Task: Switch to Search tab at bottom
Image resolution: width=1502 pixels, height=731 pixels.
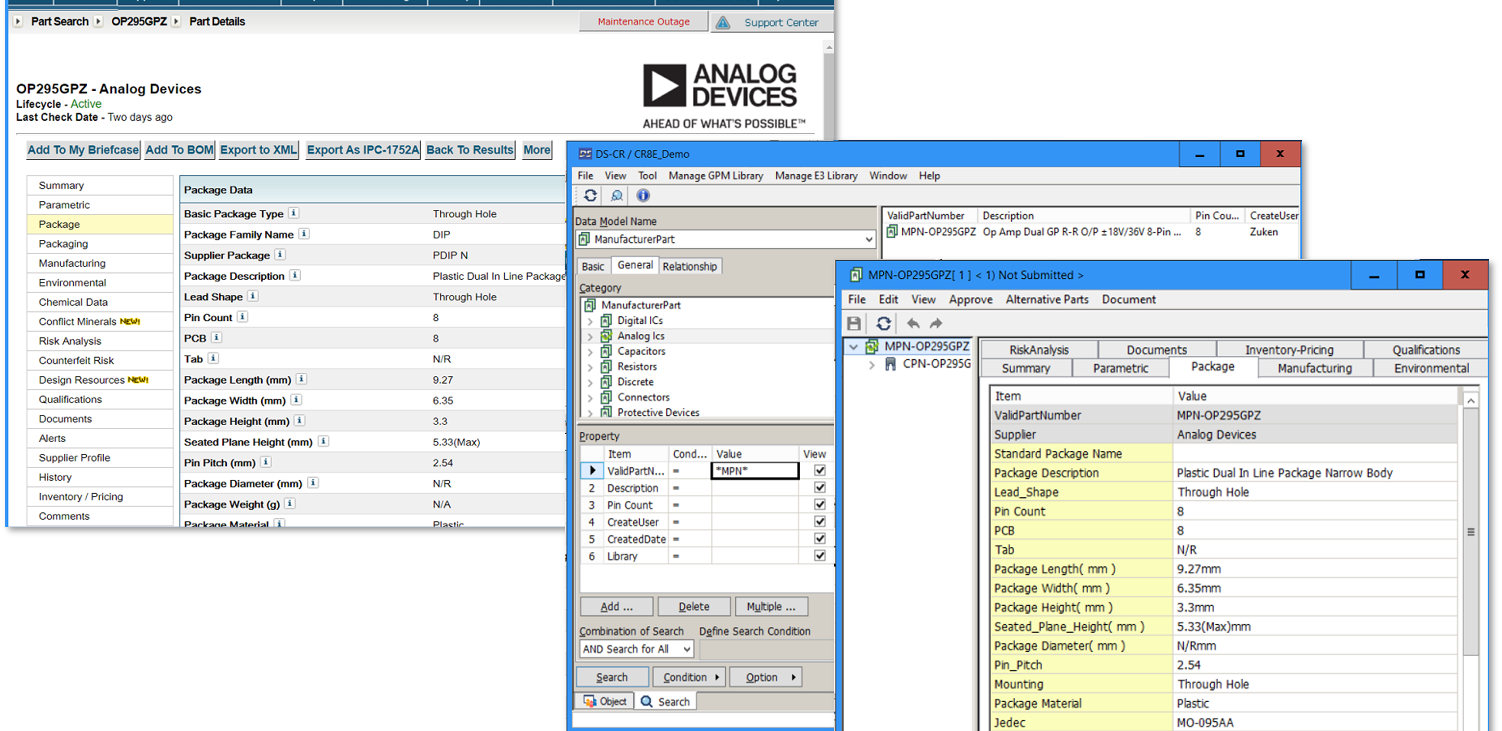Action: click(x=665, y=702)
